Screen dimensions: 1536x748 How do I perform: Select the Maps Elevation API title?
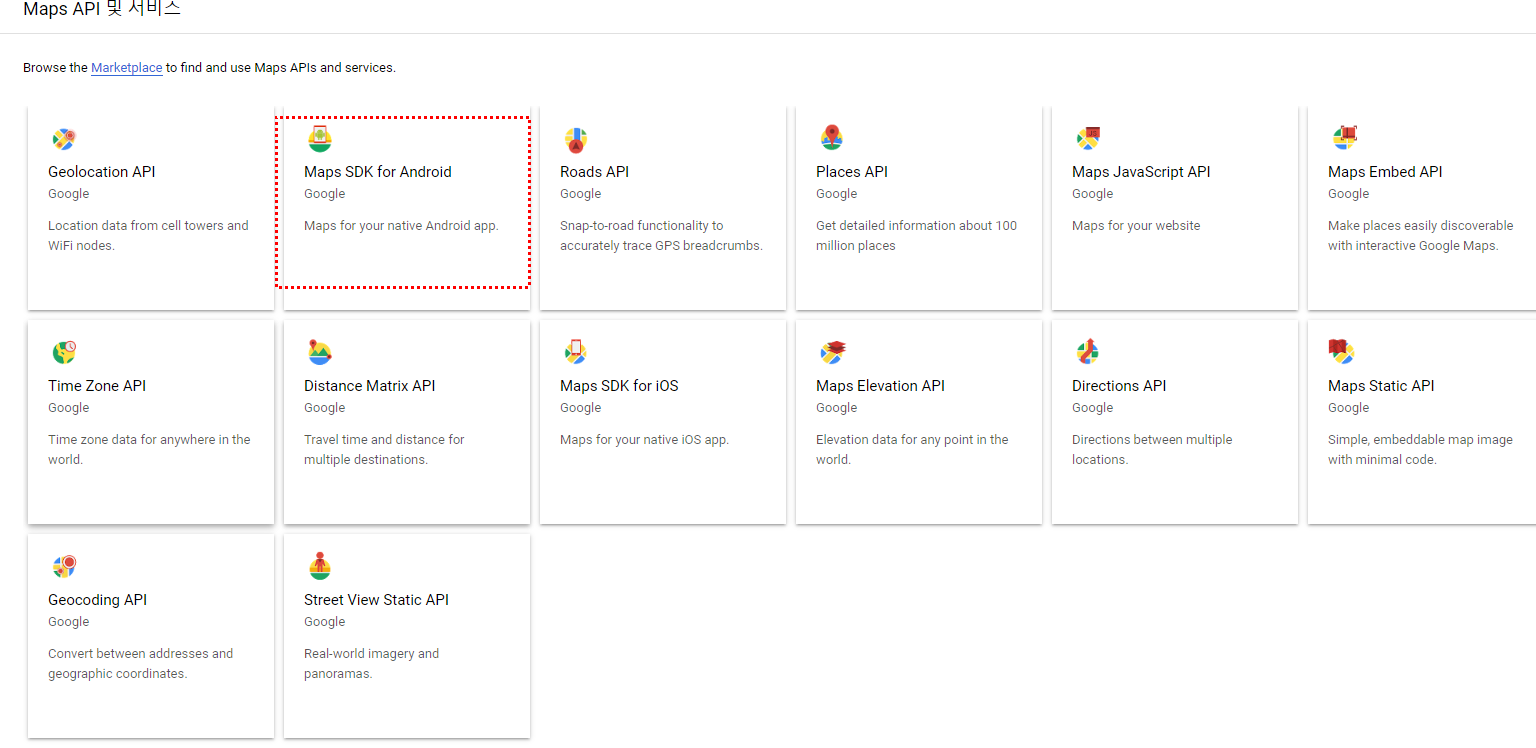[x=880, y=386]
